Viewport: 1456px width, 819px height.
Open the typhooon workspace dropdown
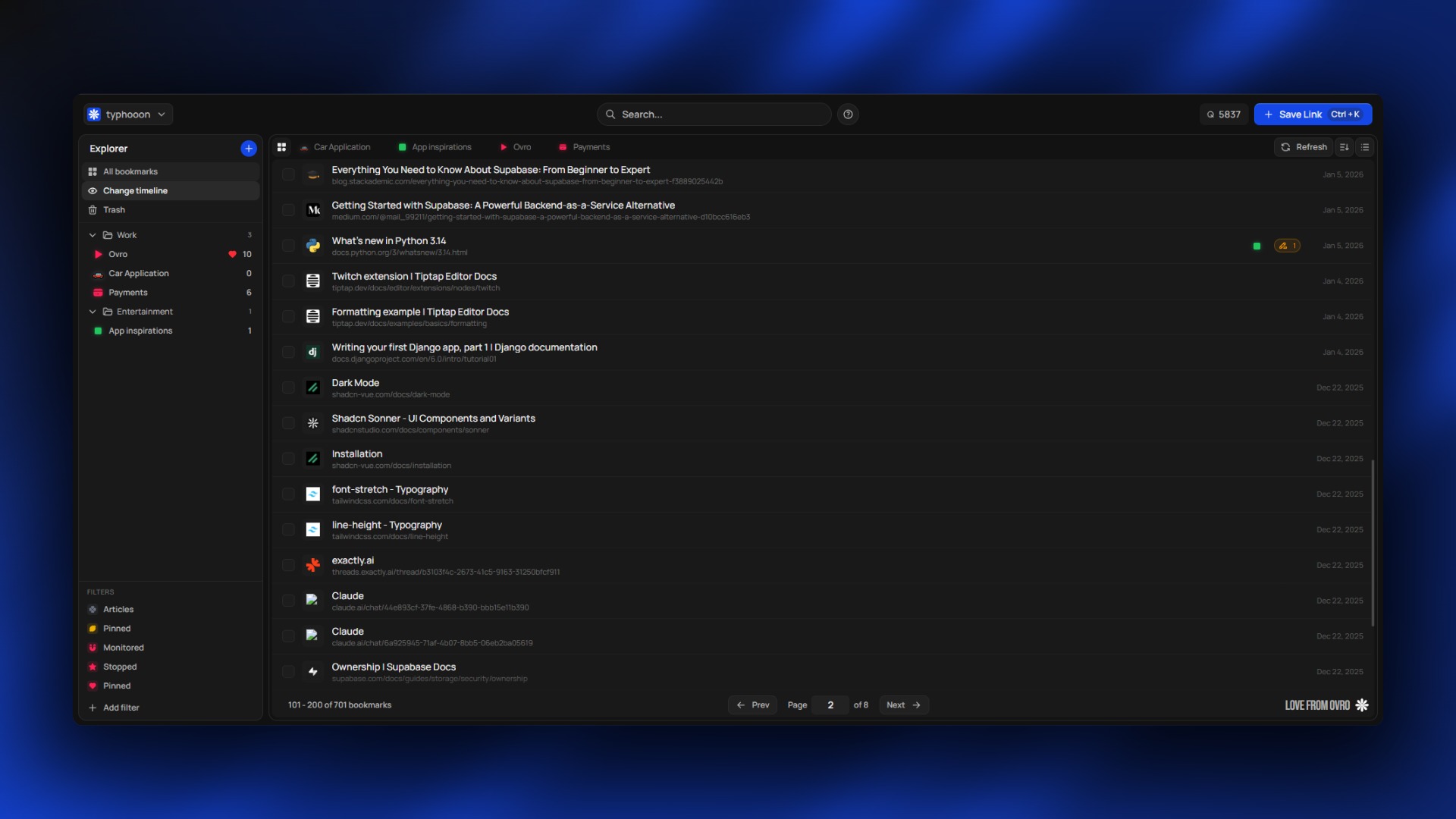[128, 115]
